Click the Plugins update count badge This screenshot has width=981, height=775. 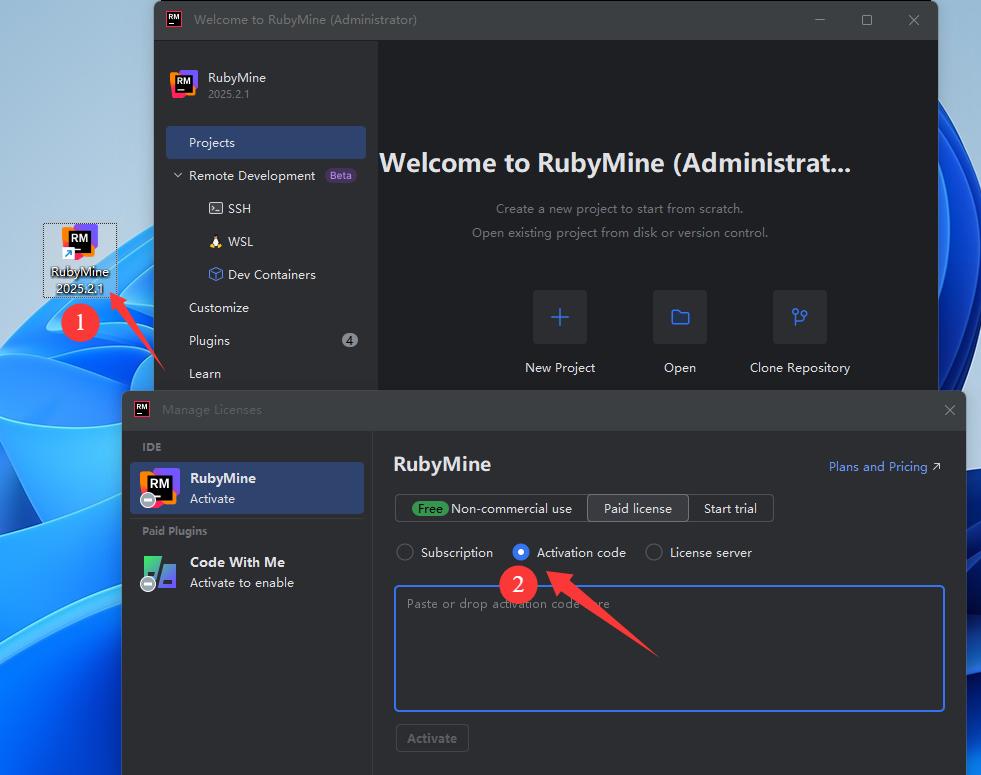pos(350,340)
